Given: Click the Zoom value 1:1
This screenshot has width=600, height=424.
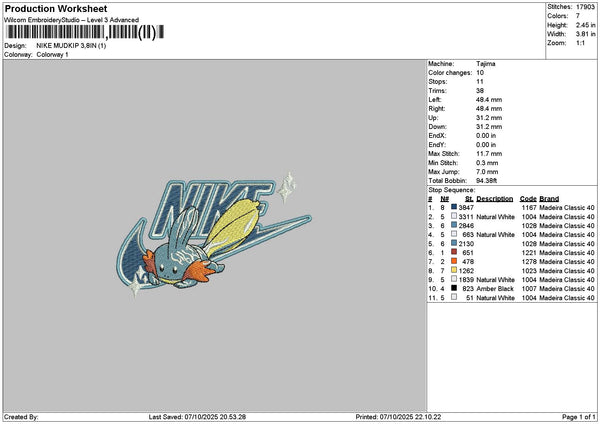Looking at the screenshot, I should [x=580, y=43].
